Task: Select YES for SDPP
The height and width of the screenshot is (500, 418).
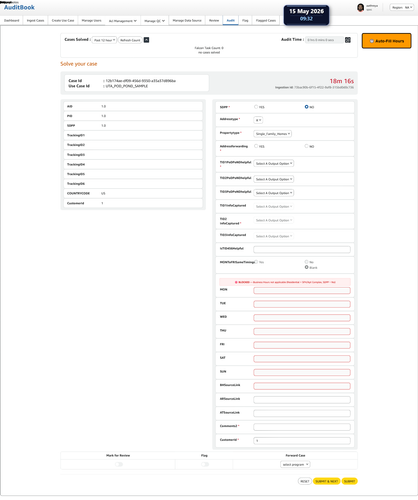Action: point(256,107)
